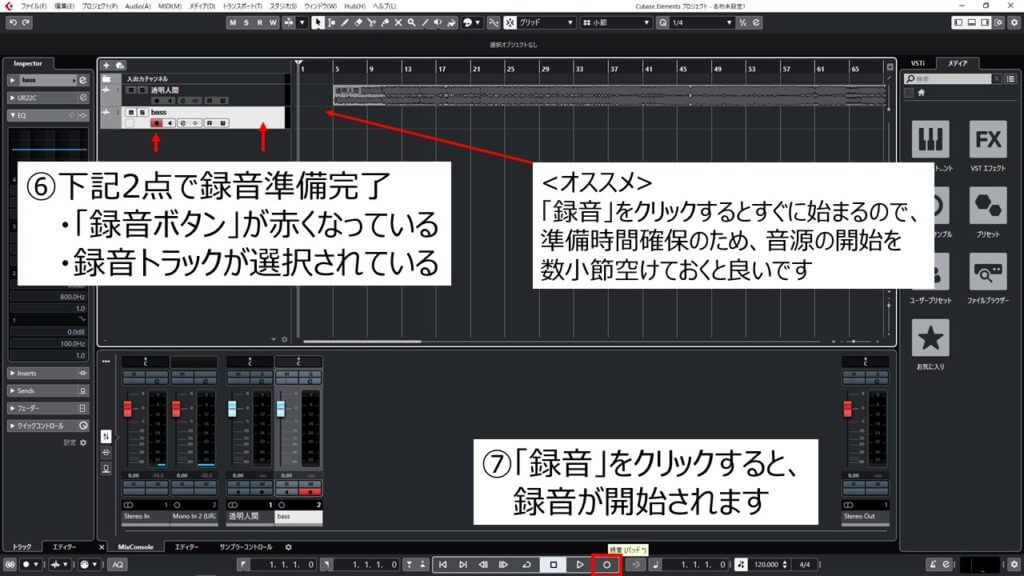
Task: Switch to the VSTi tab
Action: [x=918, y=63]
